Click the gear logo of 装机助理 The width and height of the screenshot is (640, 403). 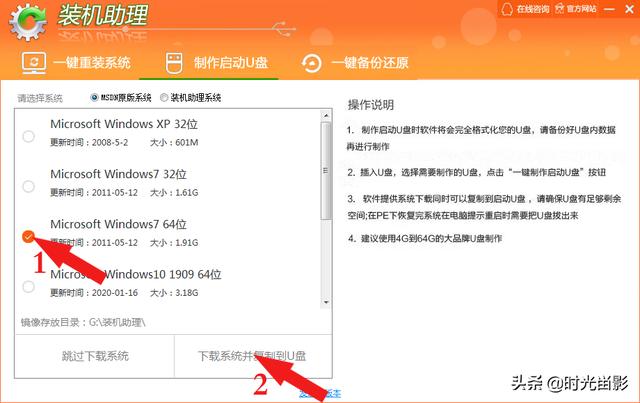pyautogui.click(x=28, y=22)
